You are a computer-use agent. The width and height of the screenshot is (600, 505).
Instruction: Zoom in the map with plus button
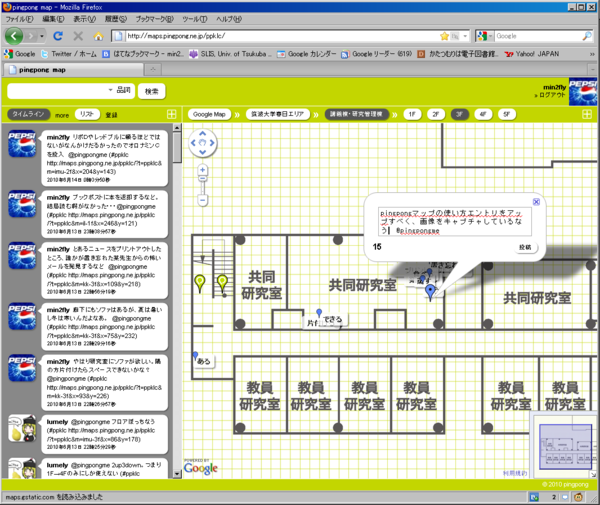[202, 169]
